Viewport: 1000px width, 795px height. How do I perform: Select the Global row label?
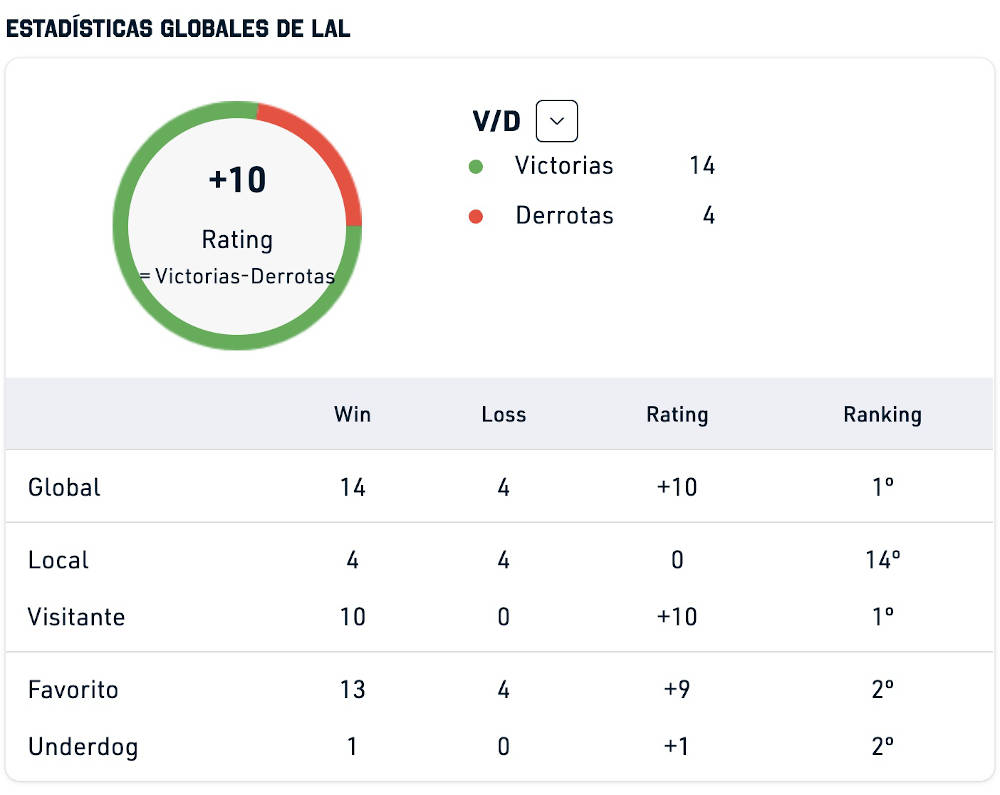[x=64, y=488]
